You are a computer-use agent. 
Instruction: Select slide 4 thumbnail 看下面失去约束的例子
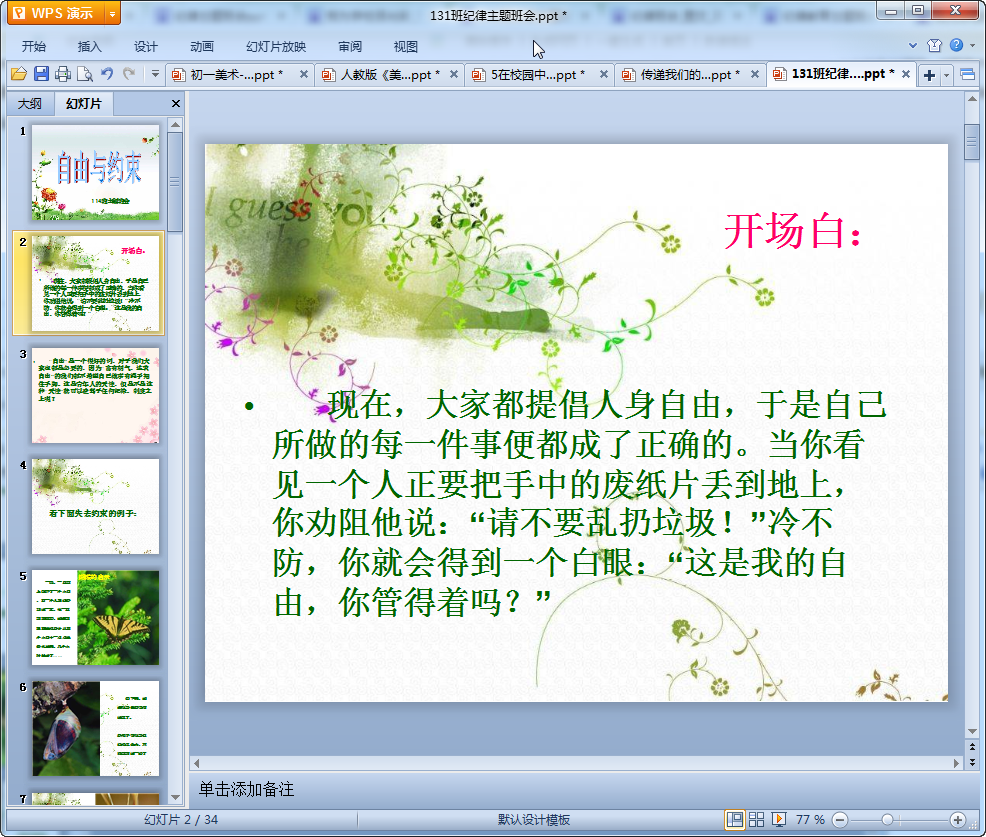(96, 506)
